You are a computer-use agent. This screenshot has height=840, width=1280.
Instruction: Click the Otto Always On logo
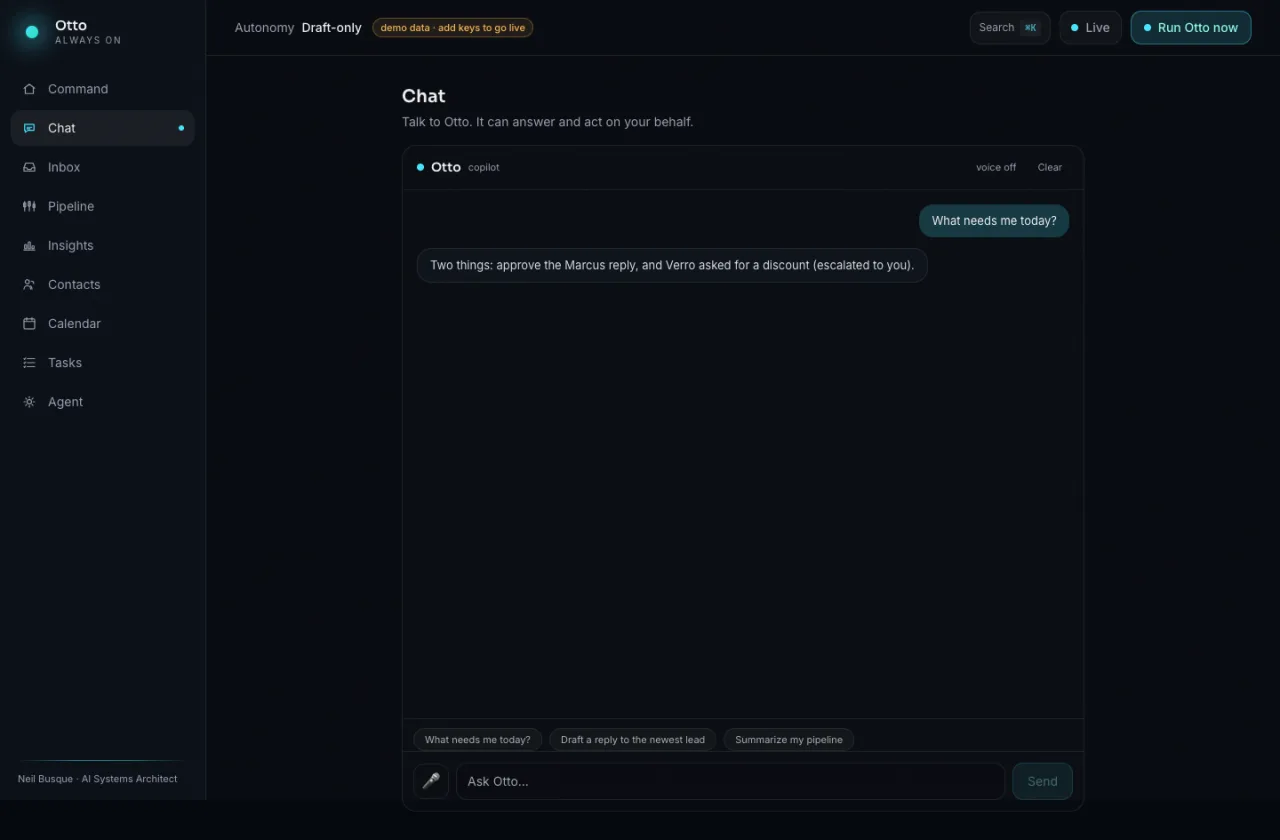[x=70, y=32]
